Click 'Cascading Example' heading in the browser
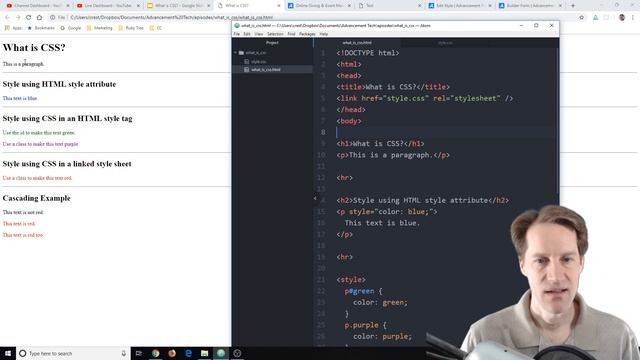Image resolution: width=640 pixels, height=360 pixels. pos(36,198)
